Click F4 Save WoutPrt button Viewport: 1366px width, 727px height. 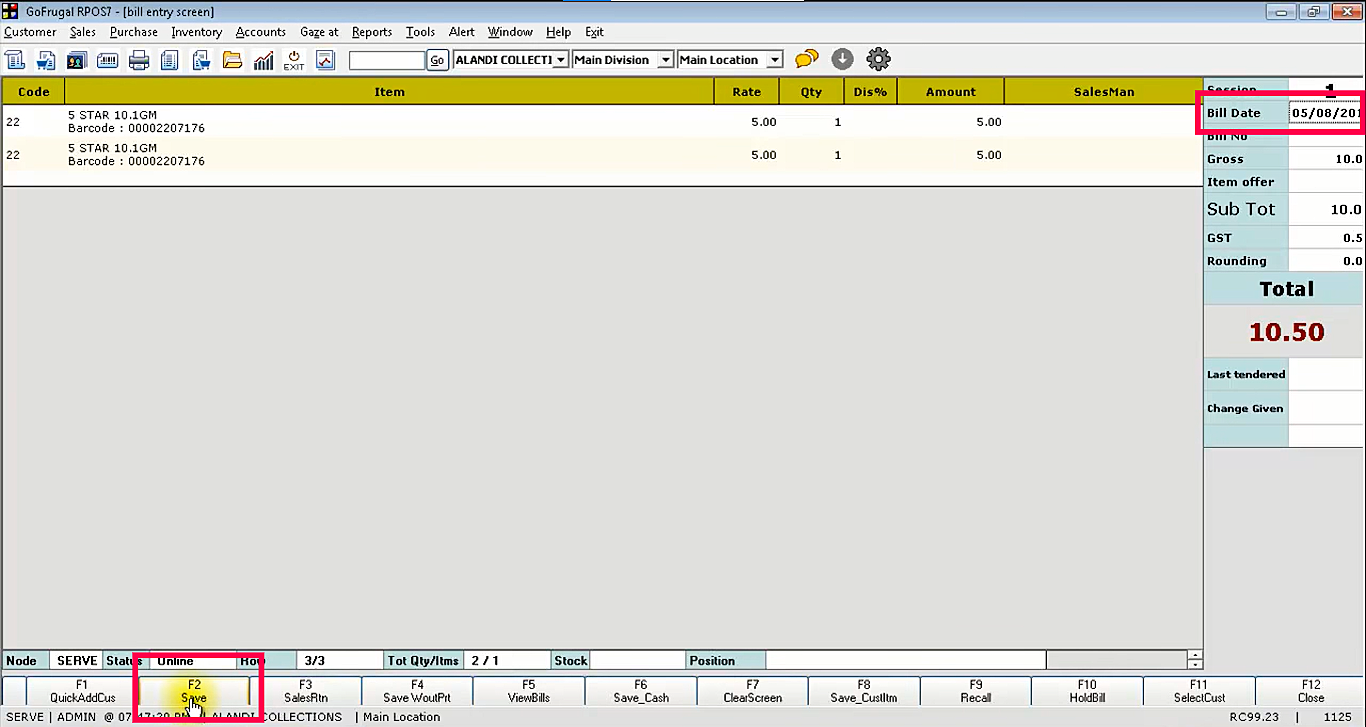click(417, 691)
